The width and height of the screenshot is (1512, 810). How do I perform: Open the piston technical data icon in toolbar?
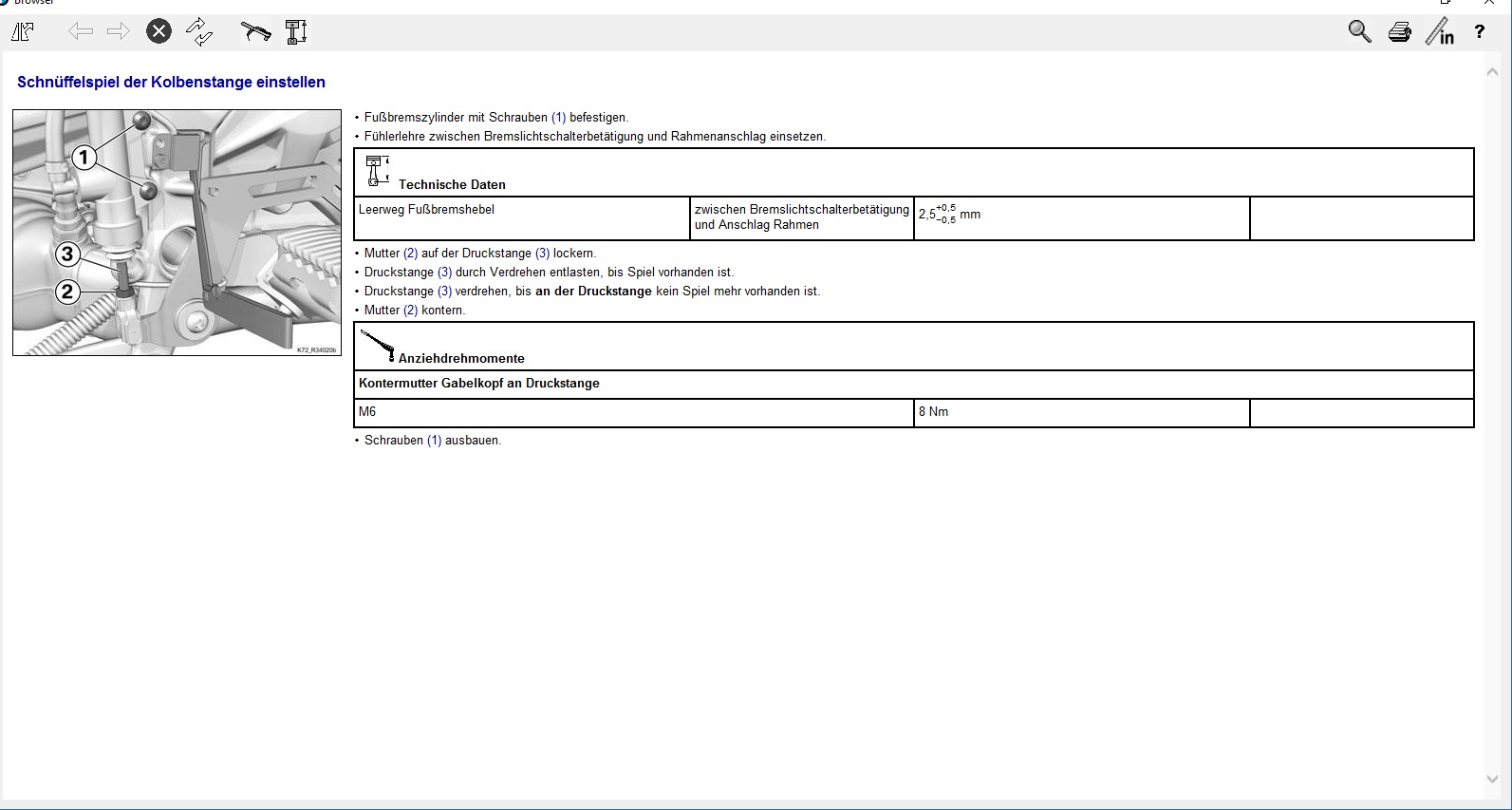(x=296, y=32)
